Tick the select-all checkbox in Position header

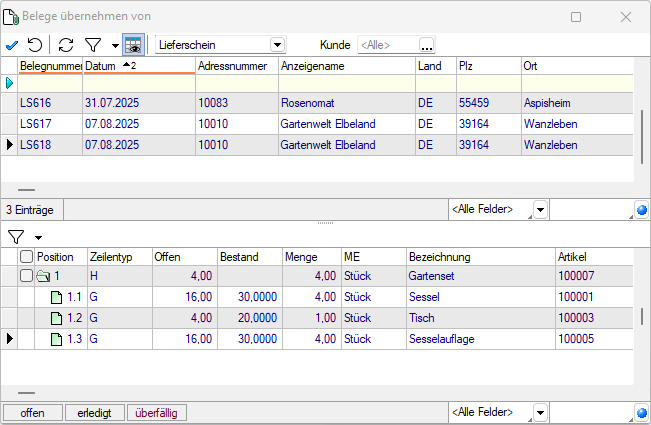point(26,257)
